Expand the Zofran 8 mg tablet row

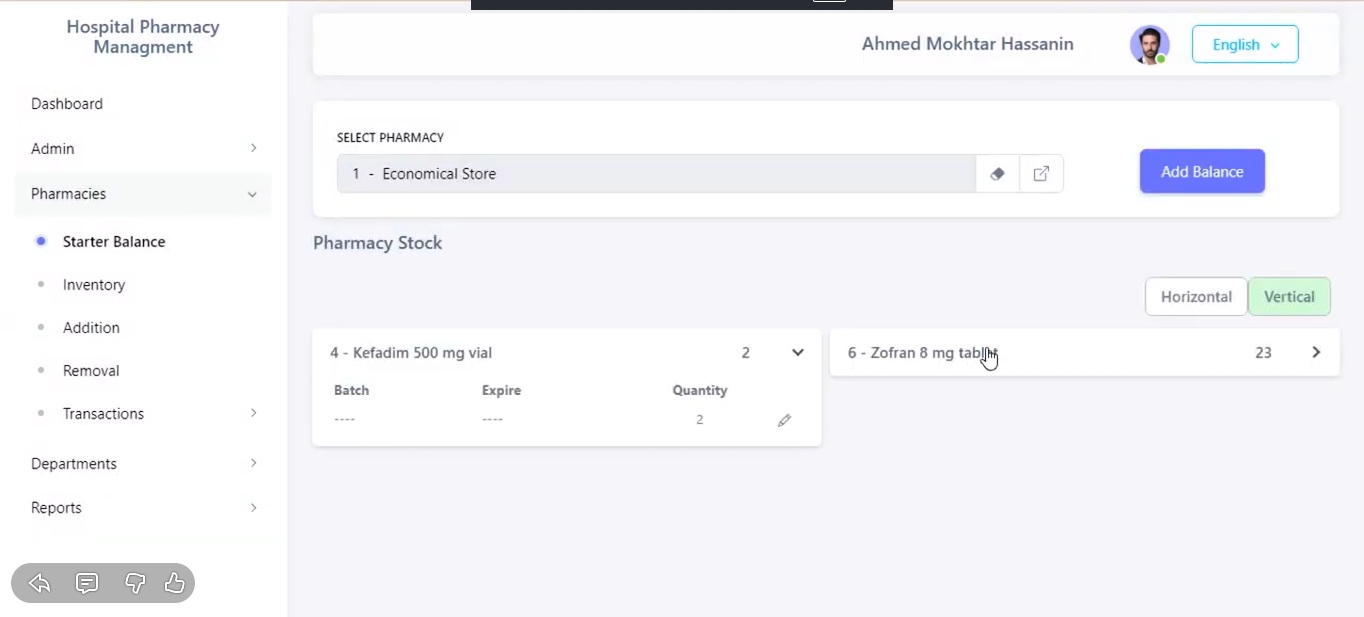[x=1316, y=353]
